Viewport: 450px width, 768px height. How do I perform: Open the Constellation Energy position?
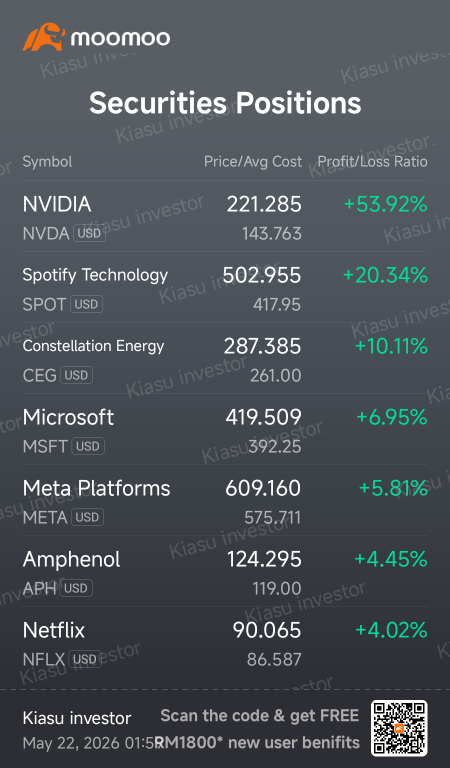(x=225, y=359)
